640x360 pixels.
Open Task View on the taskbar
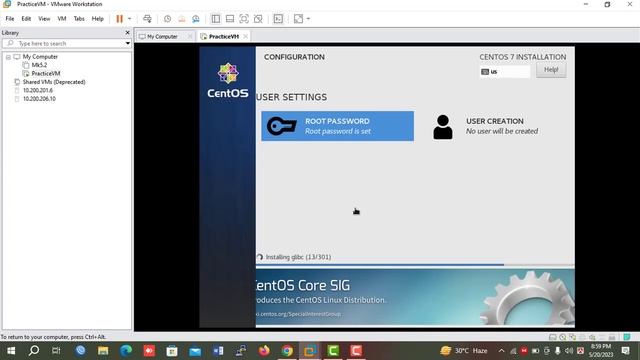tap(56, 351)
